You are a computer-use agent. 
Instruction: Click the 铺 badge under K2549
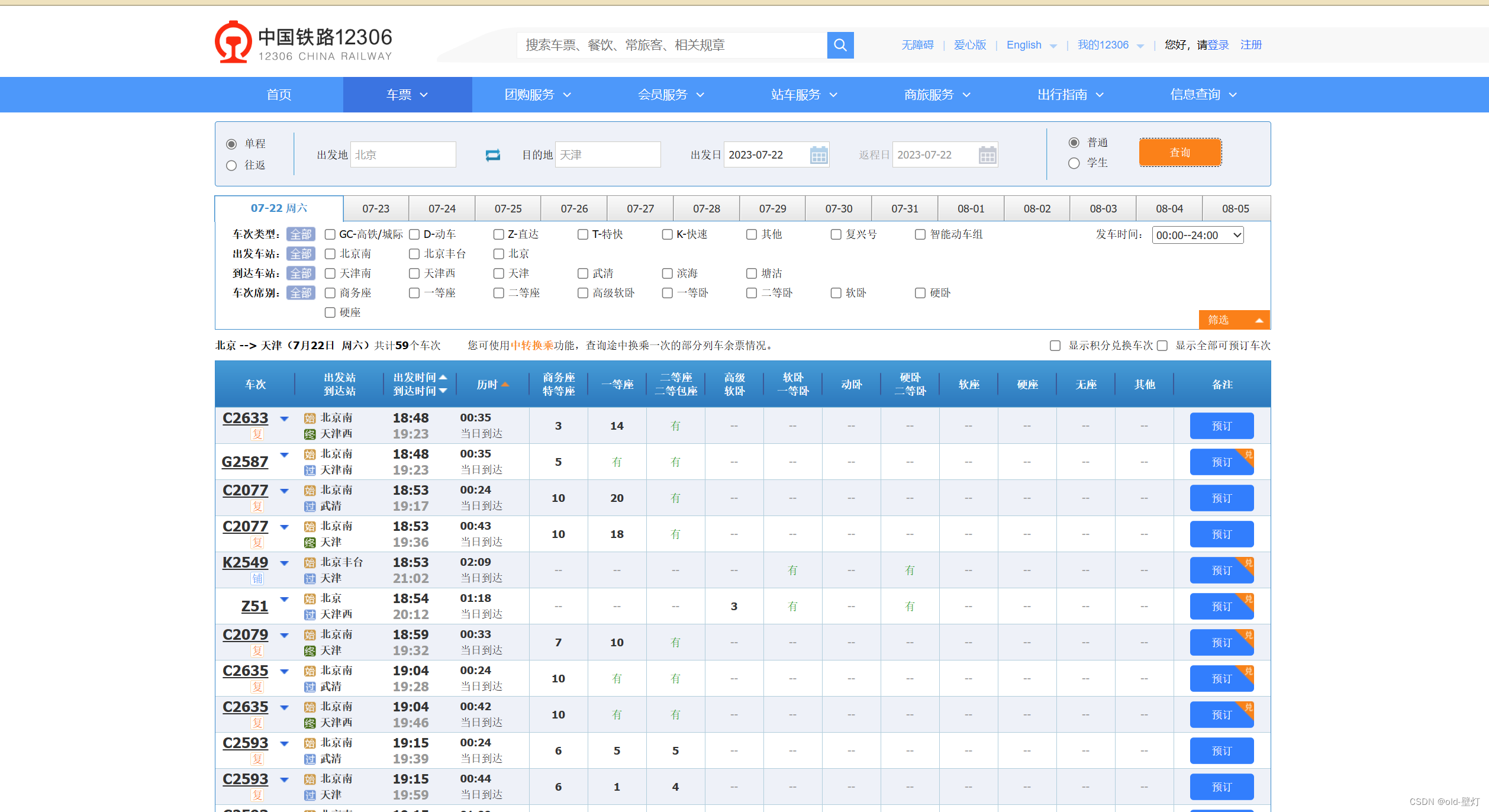click(x=257, y=579)
